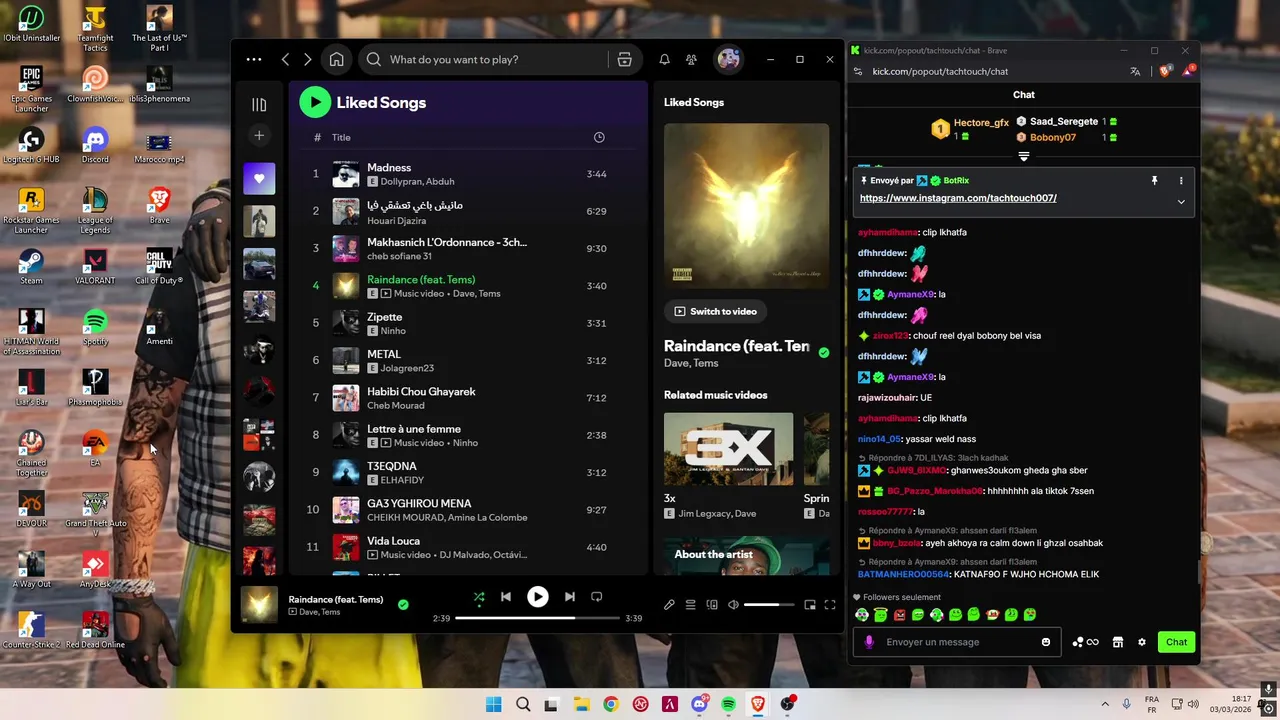
Task: Open Spotify notifications bell
Action: pos(664,59)
